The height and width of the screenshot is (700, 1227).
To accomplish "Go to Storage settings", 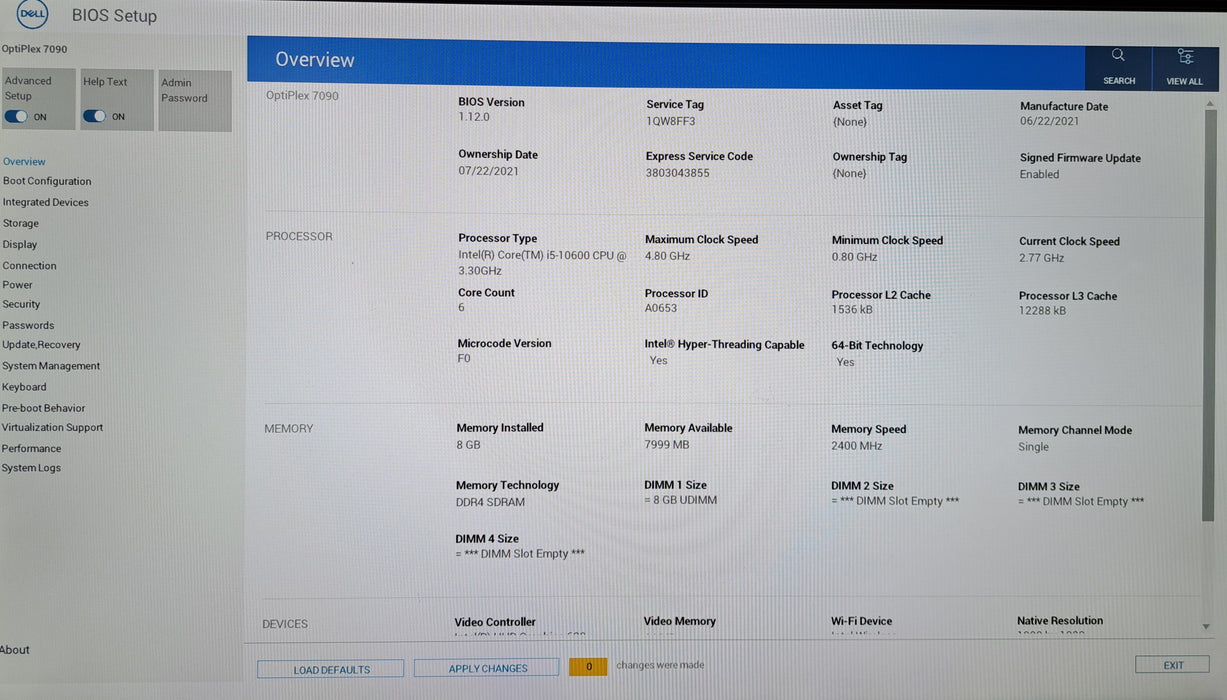I will tap(21, 223).
